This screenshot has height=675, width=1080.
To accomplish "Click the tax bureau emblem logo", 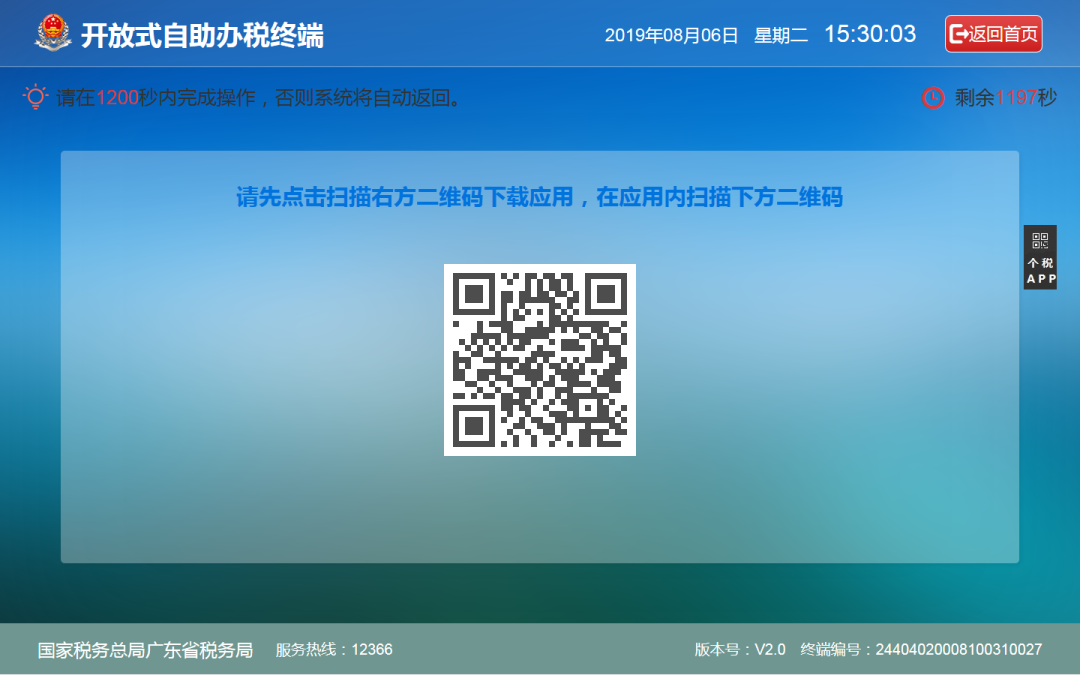I will tap(53, 34).
